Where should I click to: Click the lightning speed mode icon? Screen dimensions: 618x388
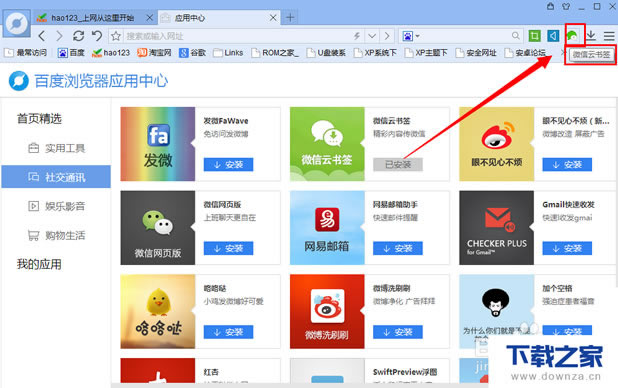(x=357, y=36)
